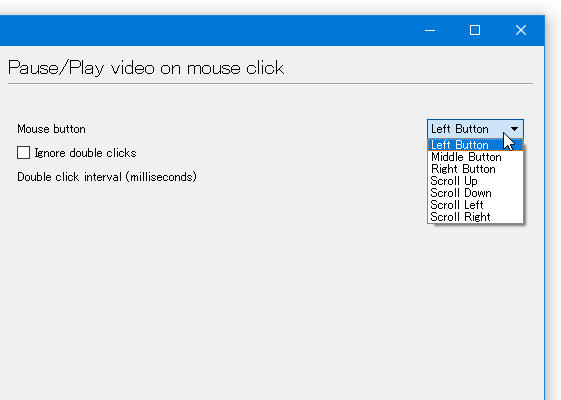Collapse the Mouse button dropdown arrow
This screenshot has width=561, height=400.
pos(514,129)
